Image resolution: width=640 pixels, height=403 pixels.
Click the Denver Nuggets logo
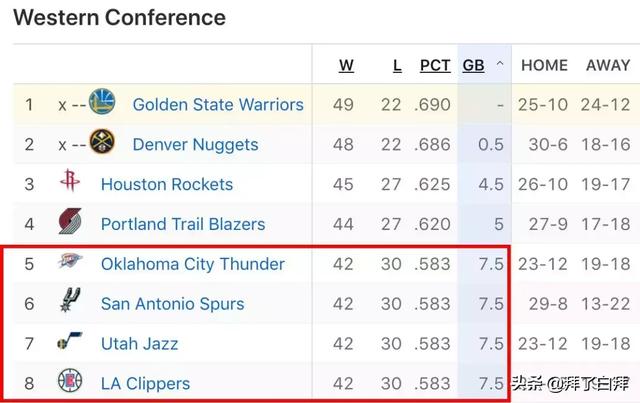(x=102, y=141)
